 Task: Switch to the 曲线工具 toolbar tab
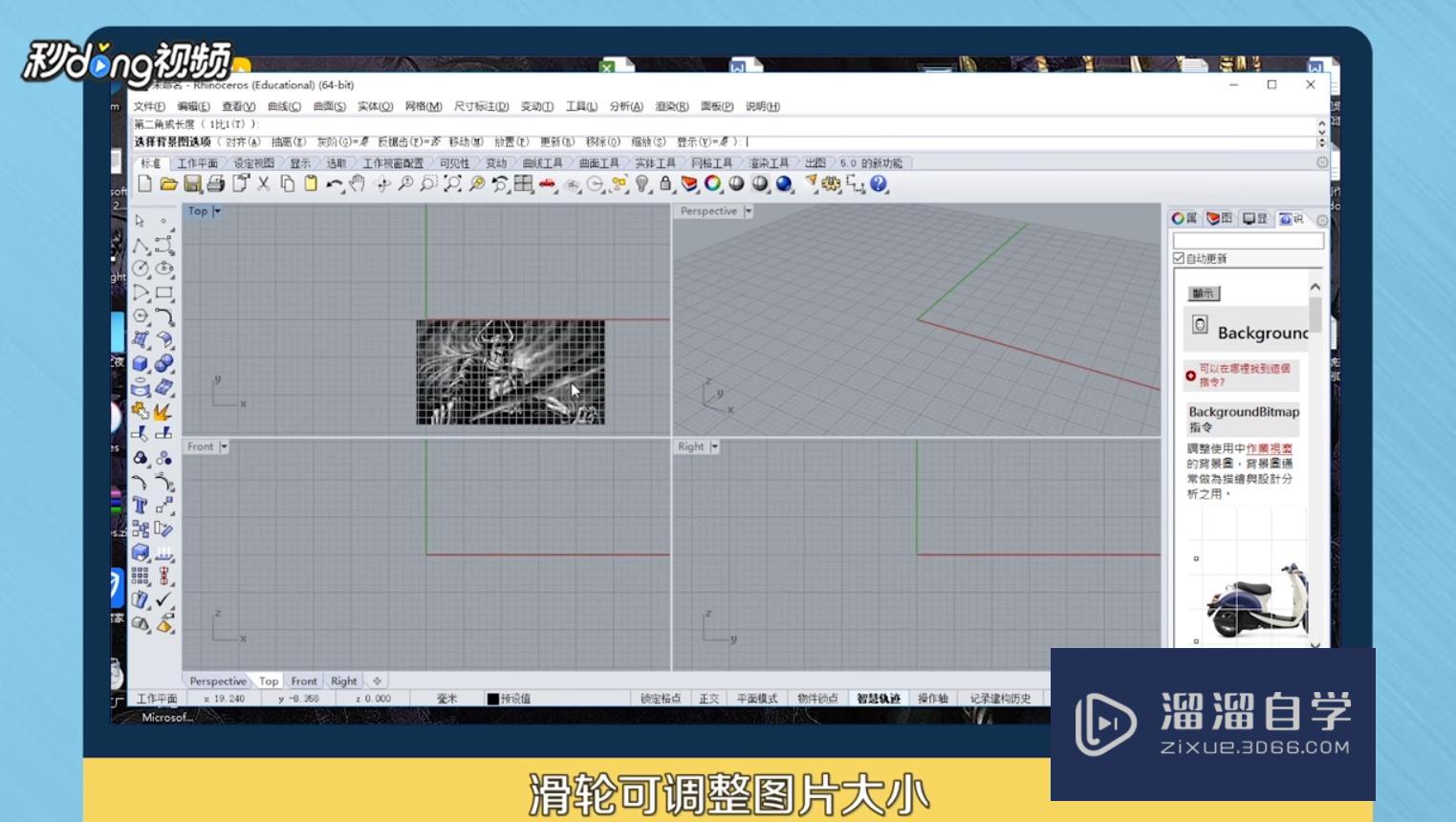(x=542, y=163)
